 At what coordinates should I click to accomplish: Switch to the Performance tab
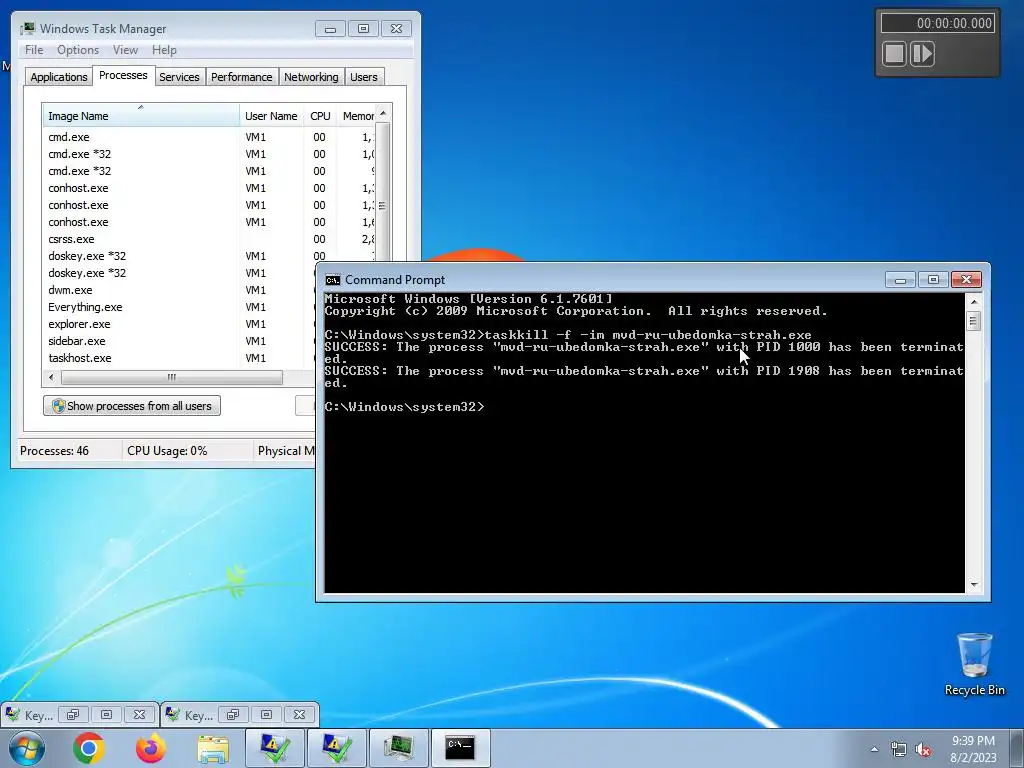click(x=241, y=77)
